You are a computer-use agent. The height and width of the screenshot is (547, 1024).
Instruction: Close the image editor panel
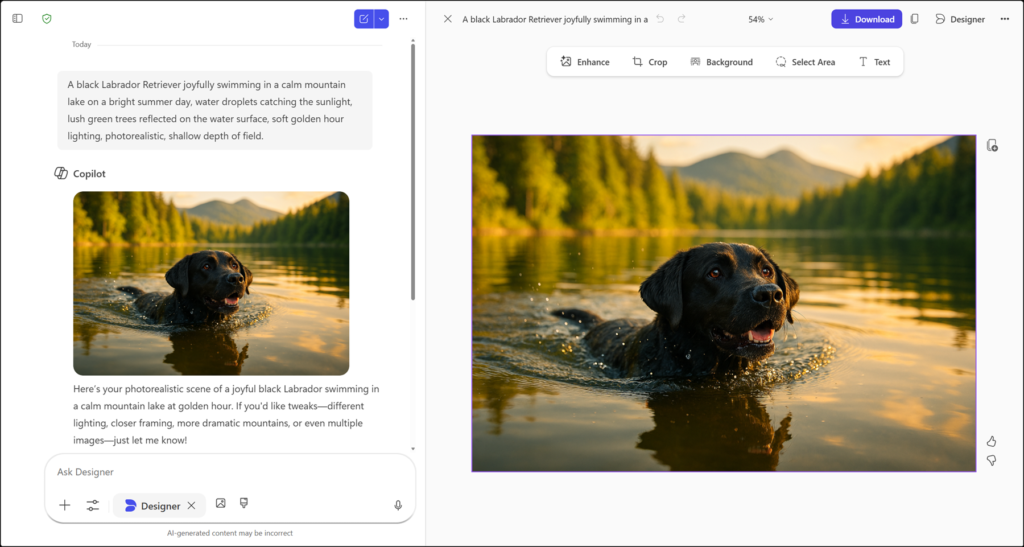coord(448,19)
